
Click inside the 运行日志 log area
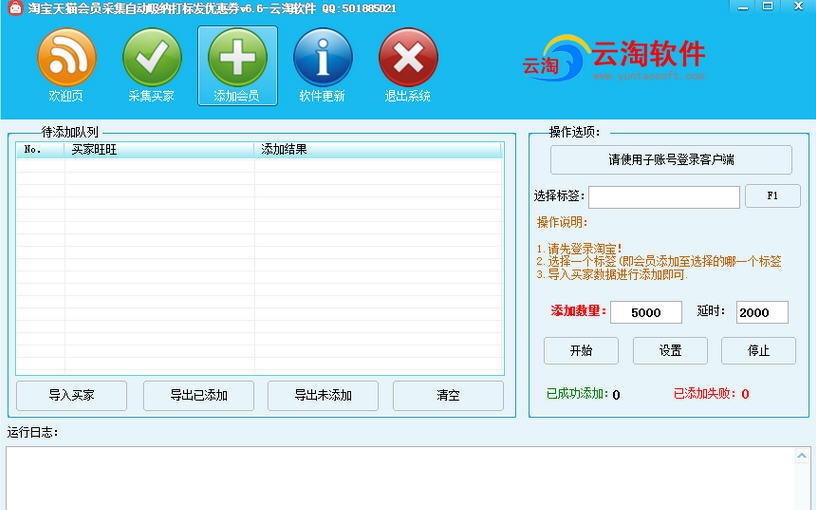401,478
